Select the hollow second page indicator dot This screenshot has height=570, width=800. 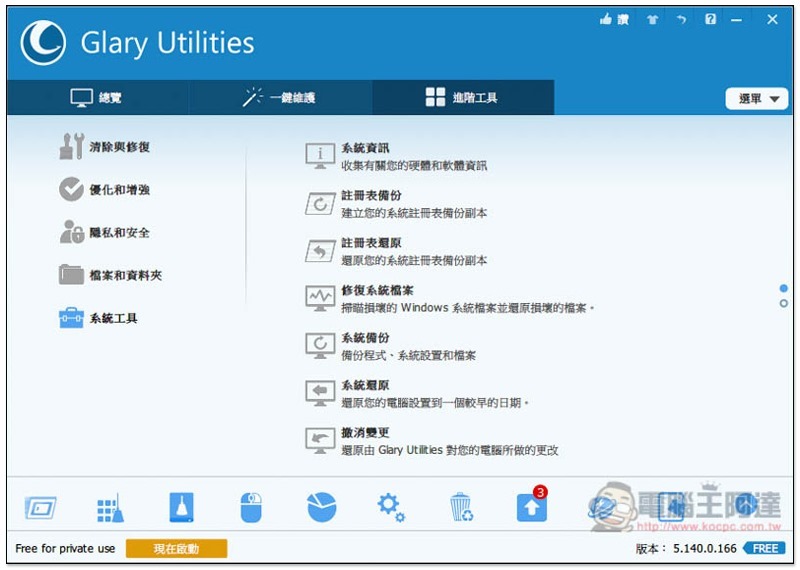[x=784, y=304]
